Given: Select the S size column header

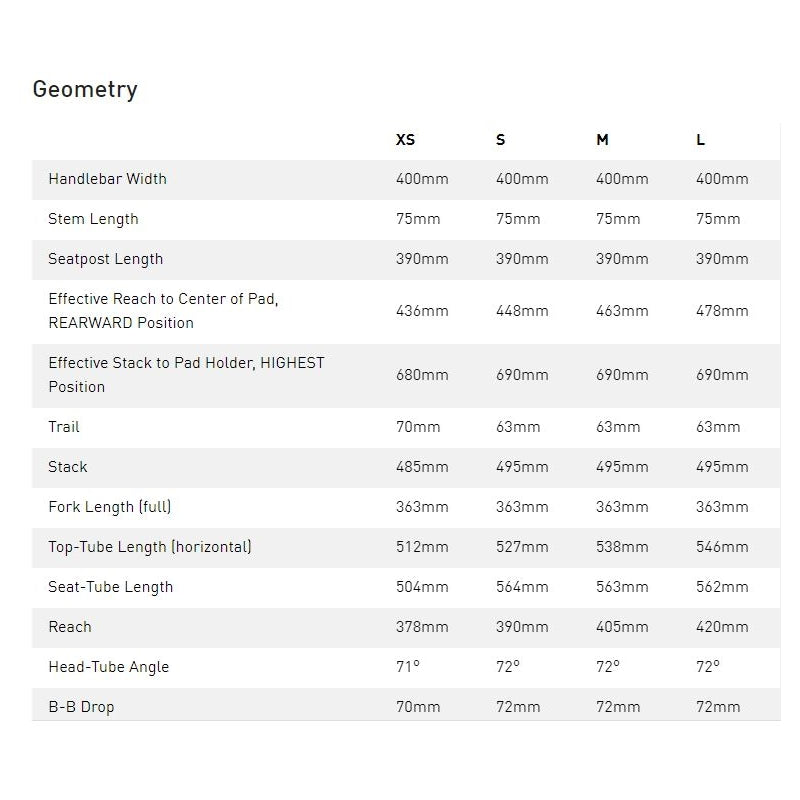Looking at the screenshot, I should click(501, 140).
